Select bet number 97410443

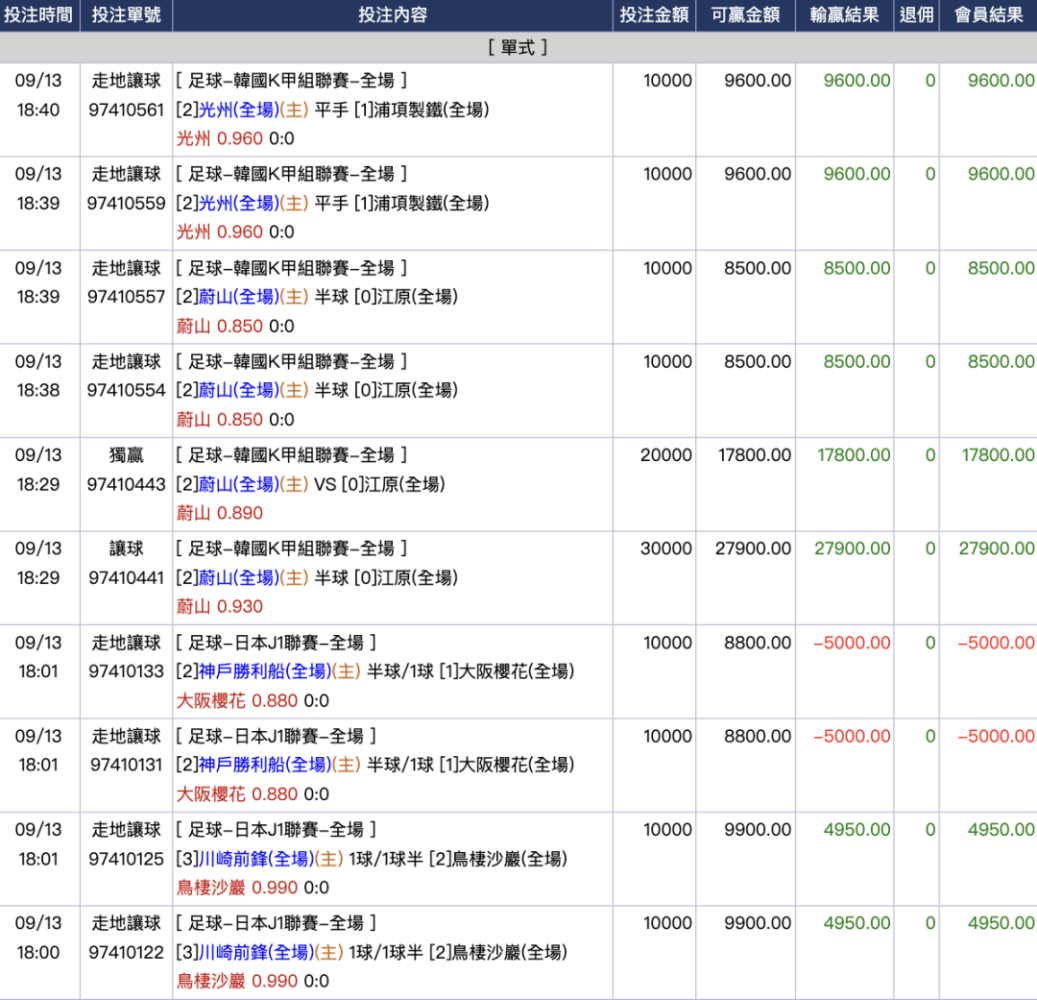pos(126,484)
